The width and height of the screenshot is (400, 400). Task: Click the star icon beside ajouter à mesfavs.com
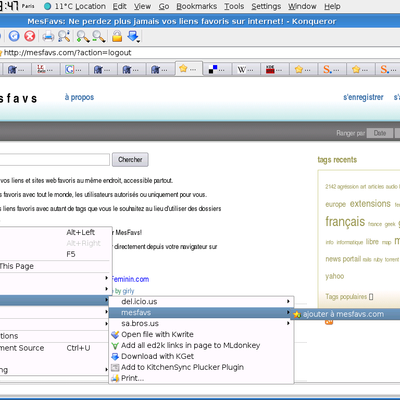point(297,314)
